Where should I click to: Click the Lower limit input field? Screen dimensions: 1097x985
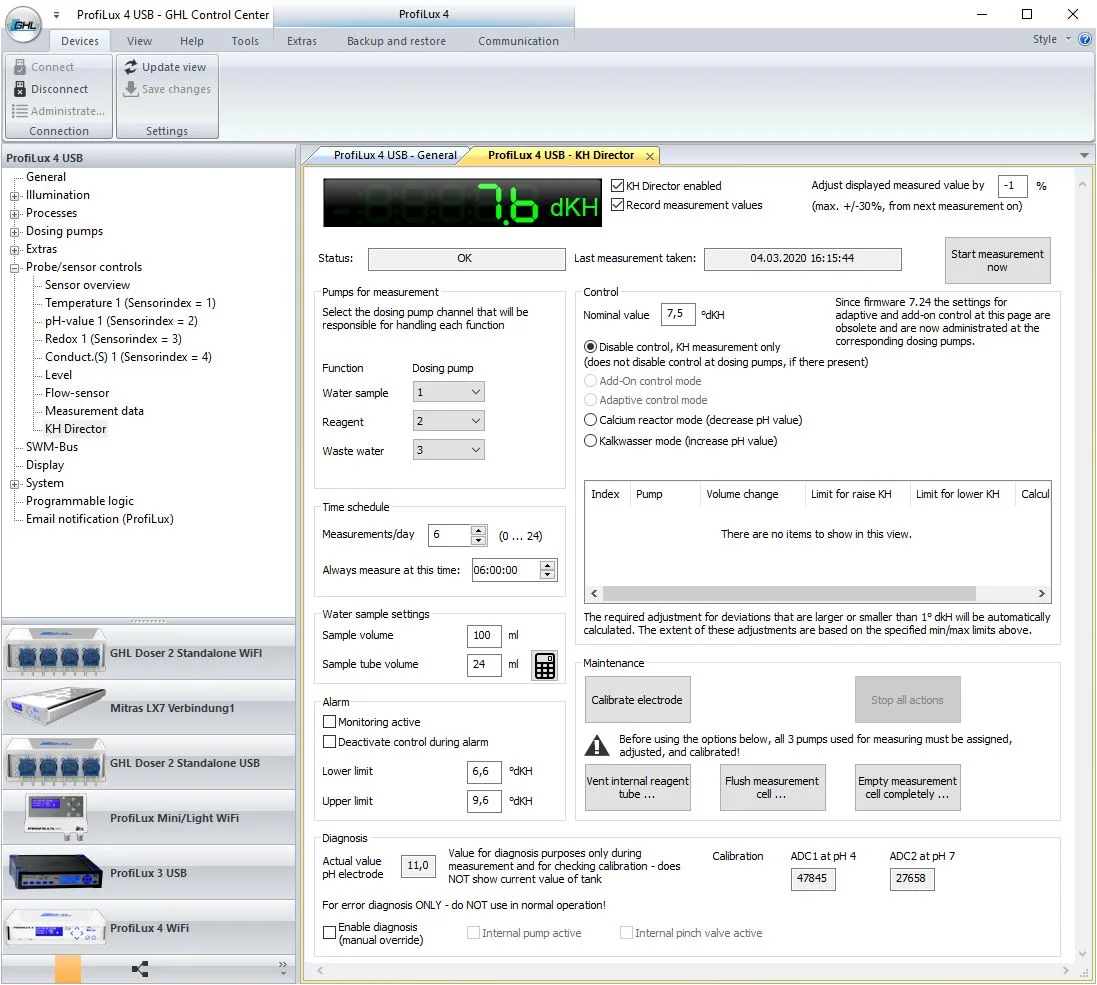(483, 772)
